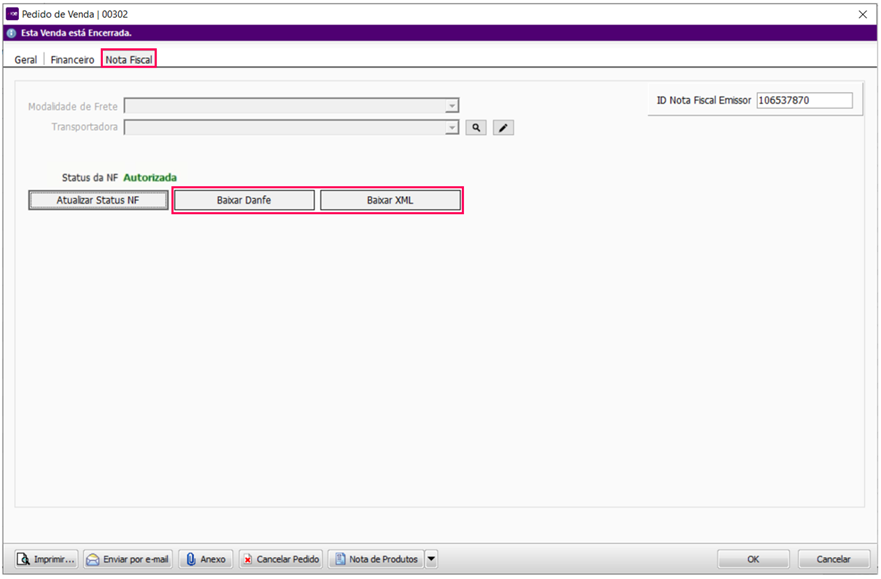Open the Anexo attachment button
The width and height of the screenshot is (881, 579).
[206, 559]
